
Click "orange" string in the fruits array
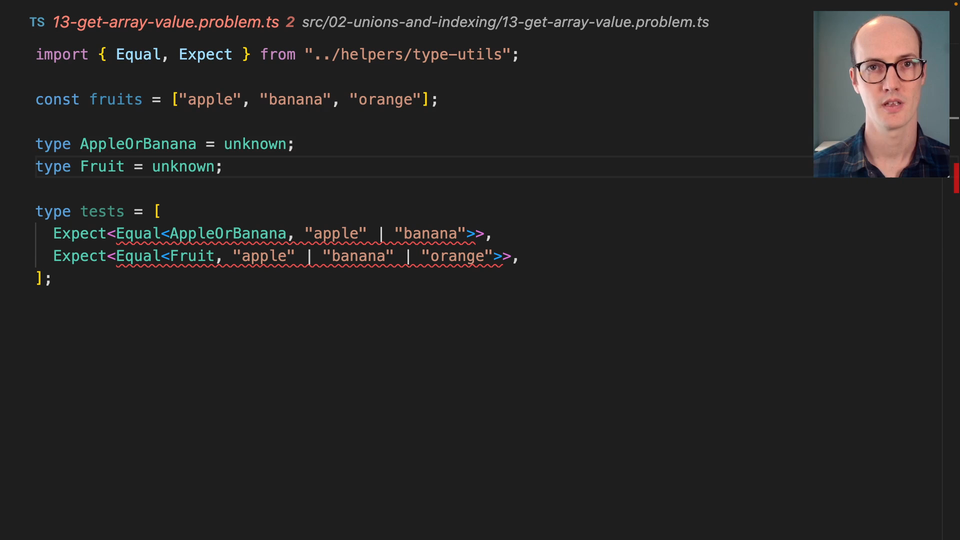click(384, 99)
